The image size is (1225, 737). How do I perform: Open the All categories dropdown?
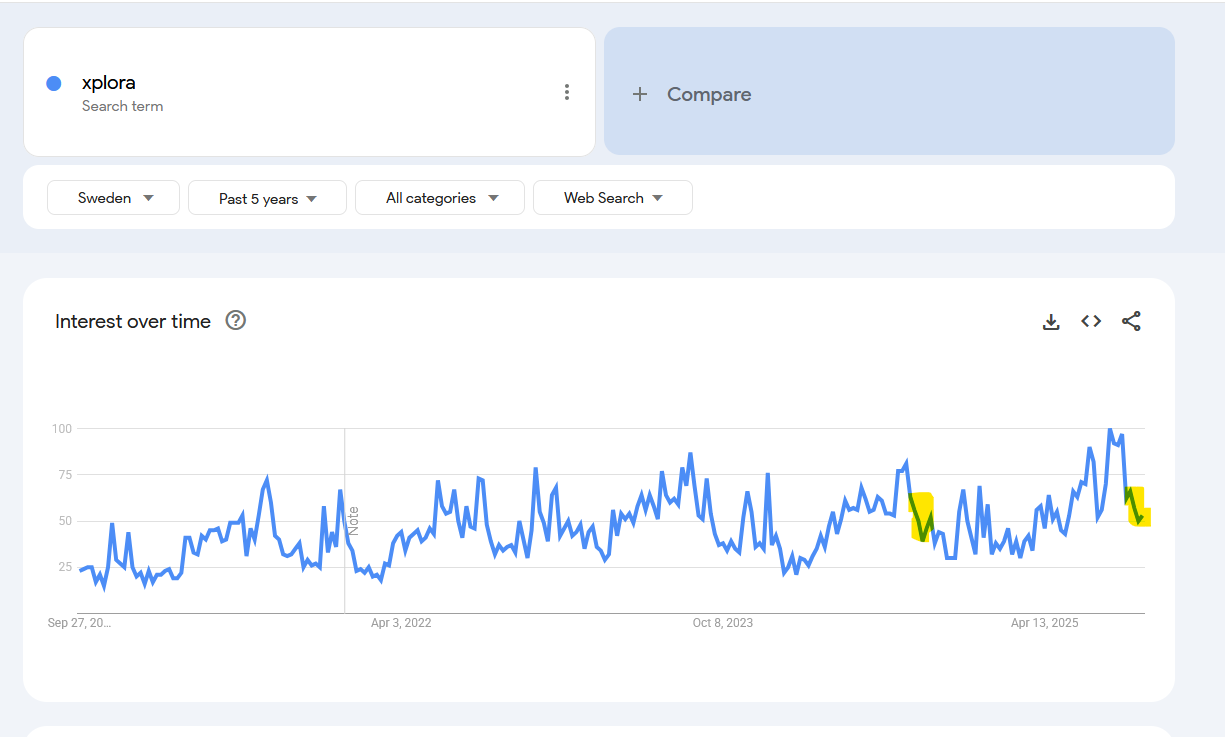(x=440, y=198)
